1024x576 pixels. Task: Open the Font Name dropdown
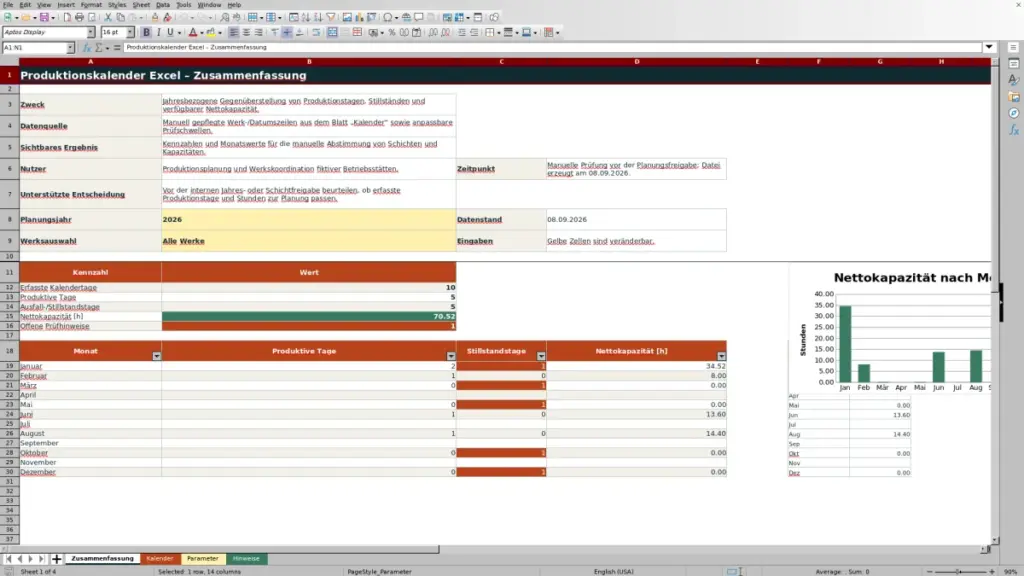(x=91, y=33)
